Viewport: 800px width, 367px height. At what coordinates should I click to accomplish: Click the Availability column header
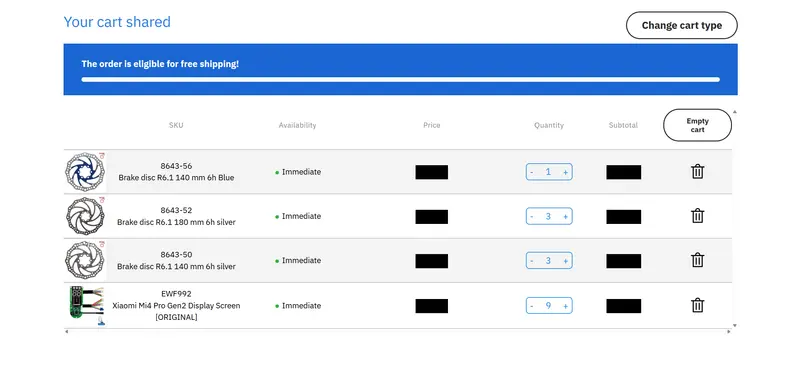pos(297,125)
